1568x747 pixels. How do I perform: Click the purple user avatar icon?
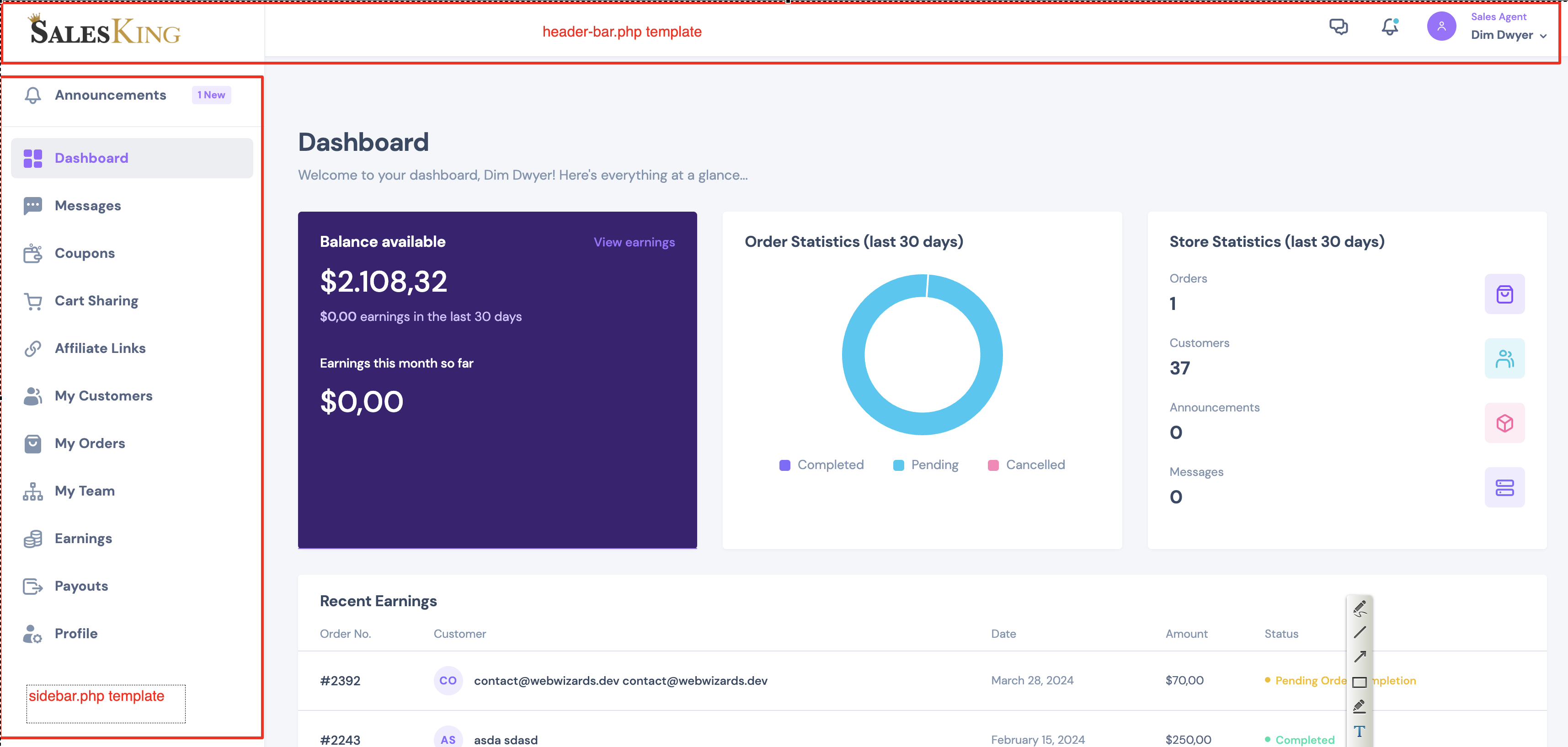(1441, 26)
